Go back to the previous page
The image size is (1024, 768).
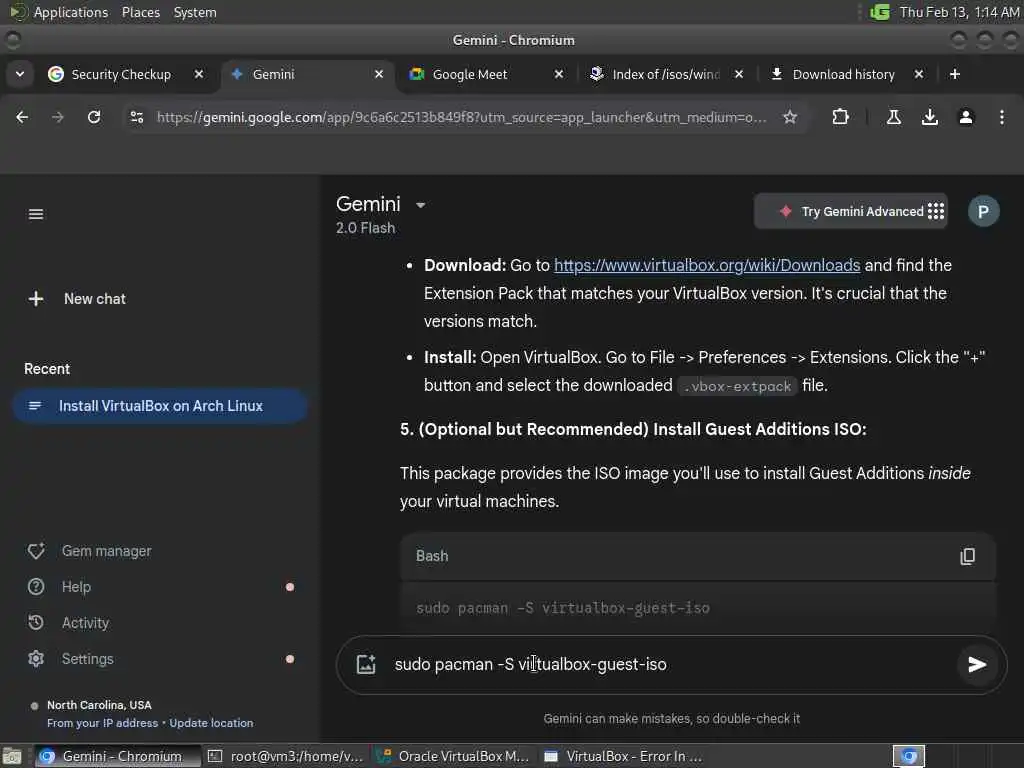coord(22,117)
